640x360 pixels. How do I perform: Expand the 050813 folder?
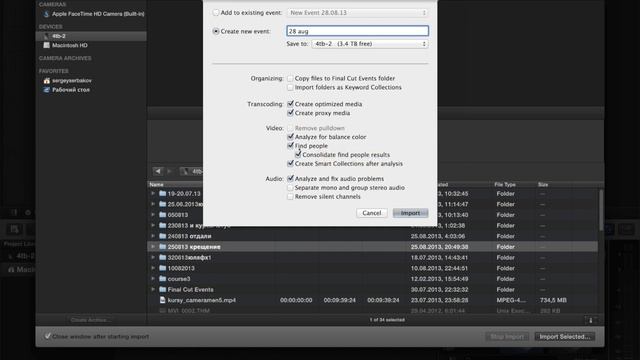click(153, 215)
